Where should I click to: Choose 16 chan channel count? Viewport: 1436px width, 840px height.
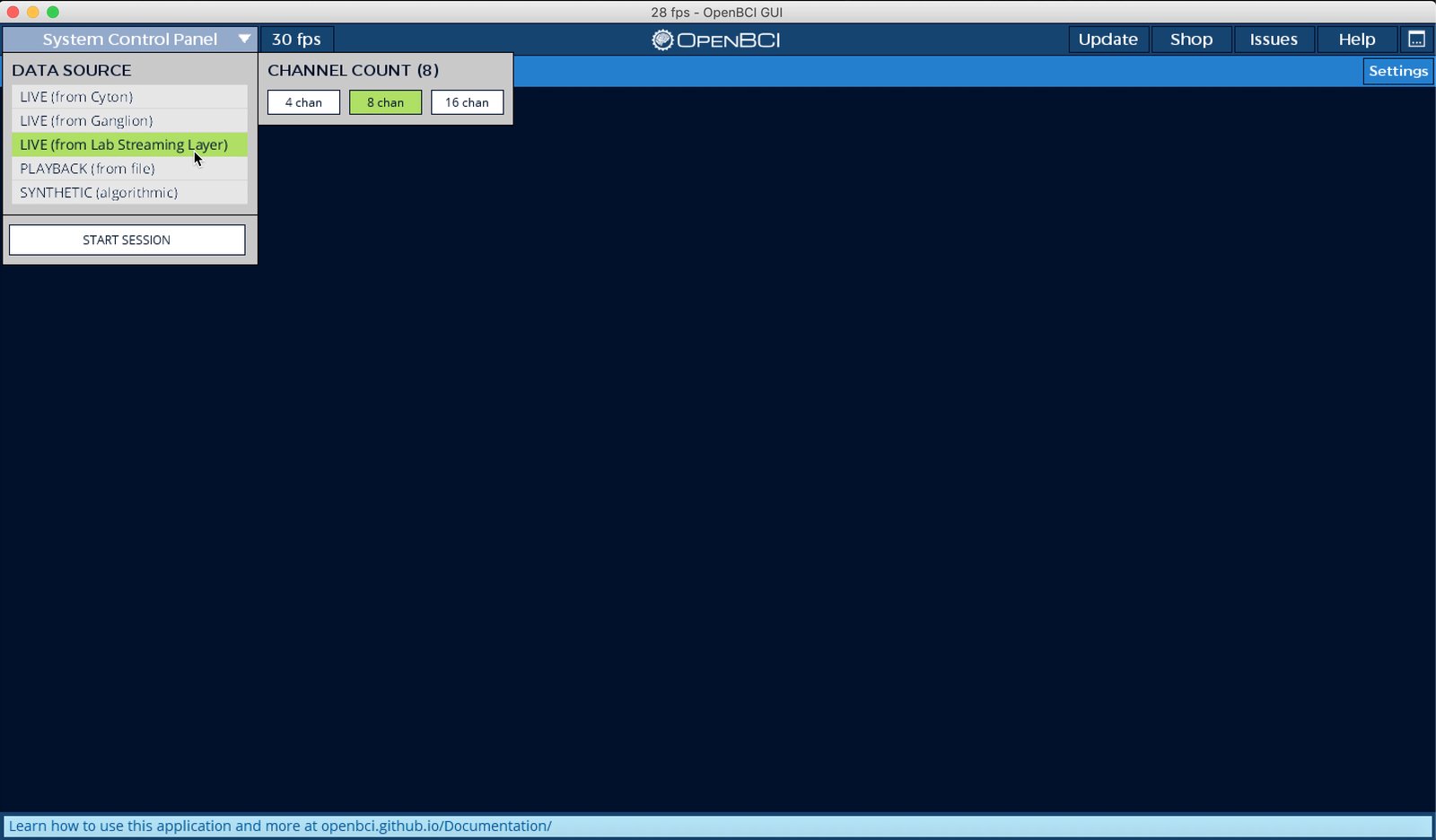click(x=467, y=102)
